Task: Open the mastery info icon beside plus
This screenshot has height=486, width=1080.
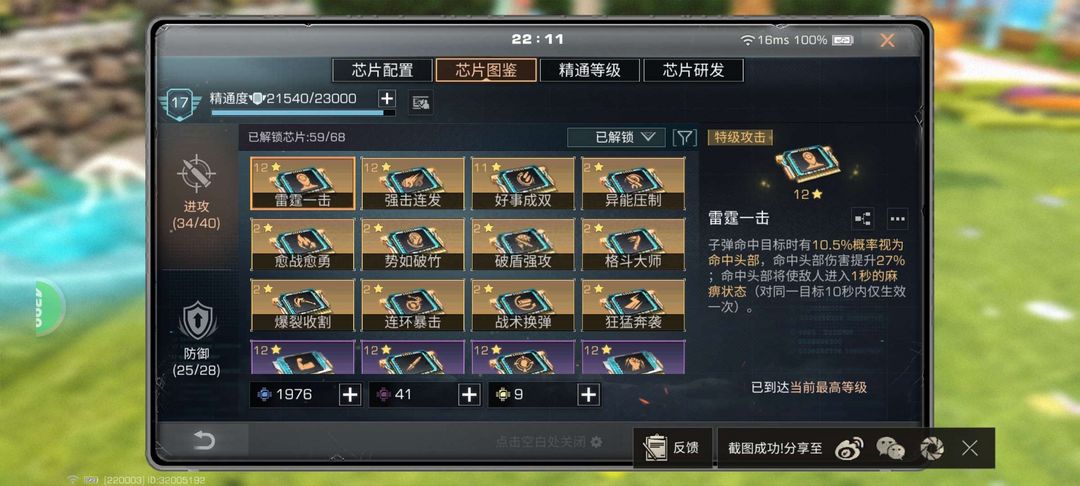Action: tap(419, 103)
